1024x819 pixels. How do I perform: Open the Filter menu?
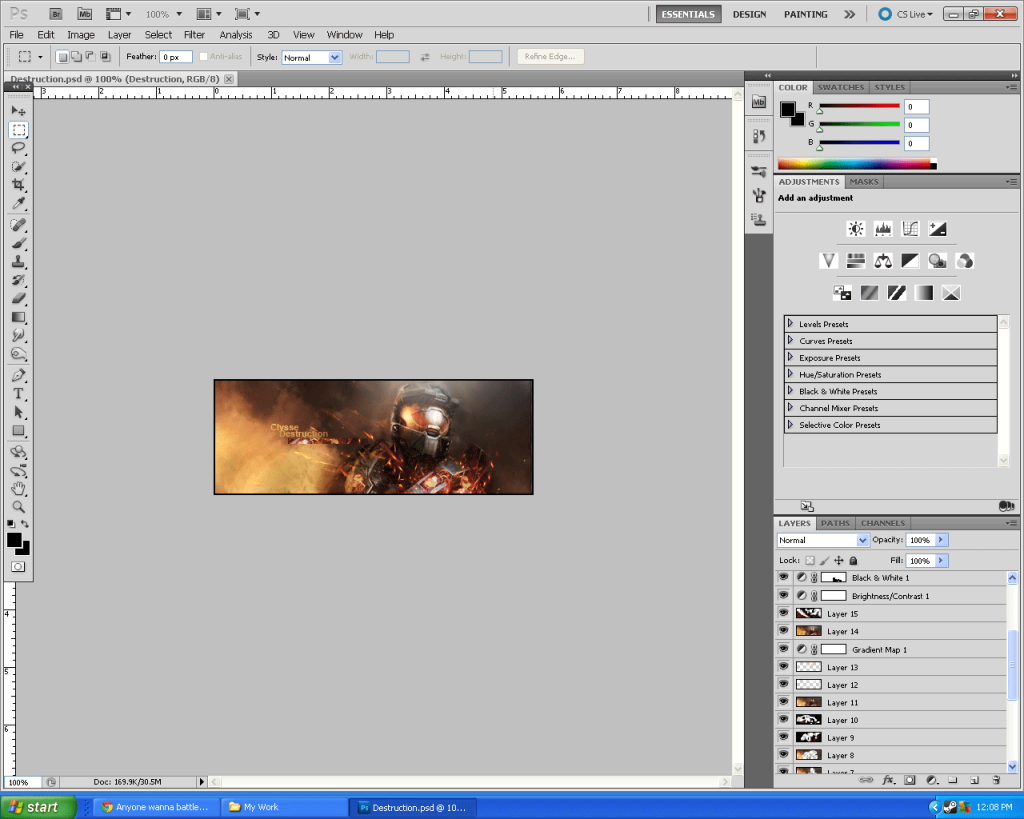coord(194,35)
